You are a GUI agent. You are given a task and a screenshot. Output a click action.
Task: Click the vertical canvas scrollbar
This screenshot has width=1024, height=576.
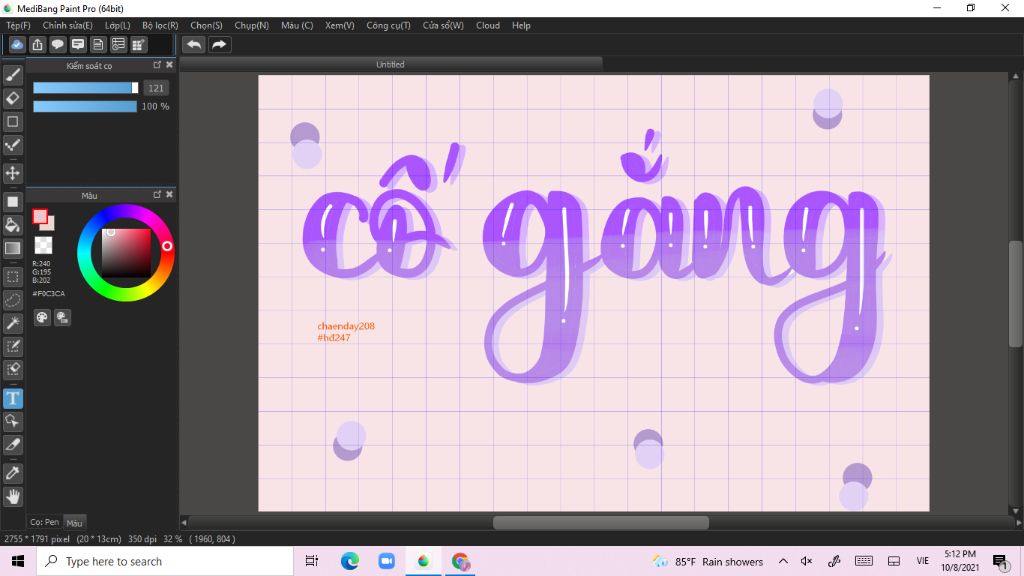(x=1016, y=294)
